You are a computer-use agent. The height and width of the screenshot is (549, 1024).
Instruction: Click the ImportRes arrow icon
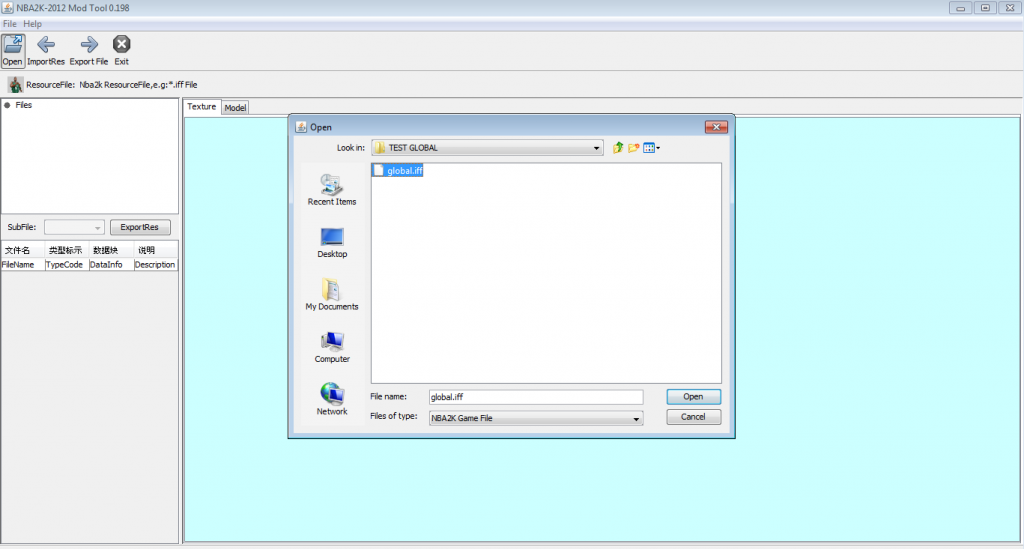click(x=46, y=44)
